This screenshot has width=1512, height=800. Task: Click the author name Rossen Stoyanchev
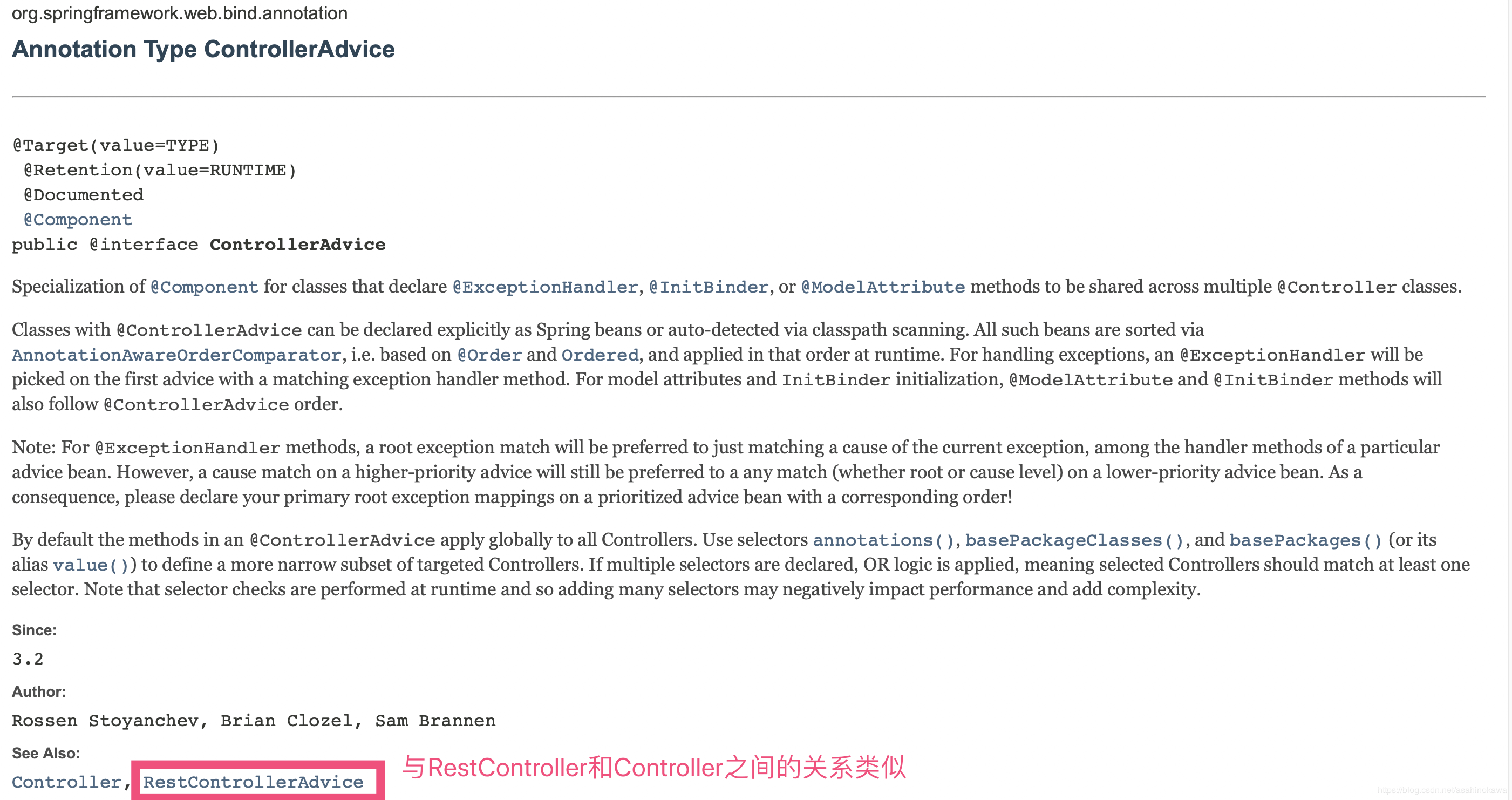105,721
